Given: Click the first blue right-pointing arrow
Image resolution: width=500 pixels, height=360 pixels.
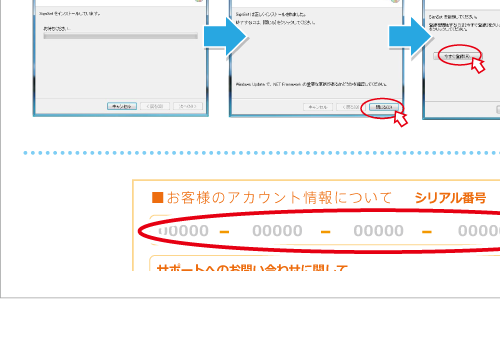Looking at the screenshot, I should (x=225, y=37).
